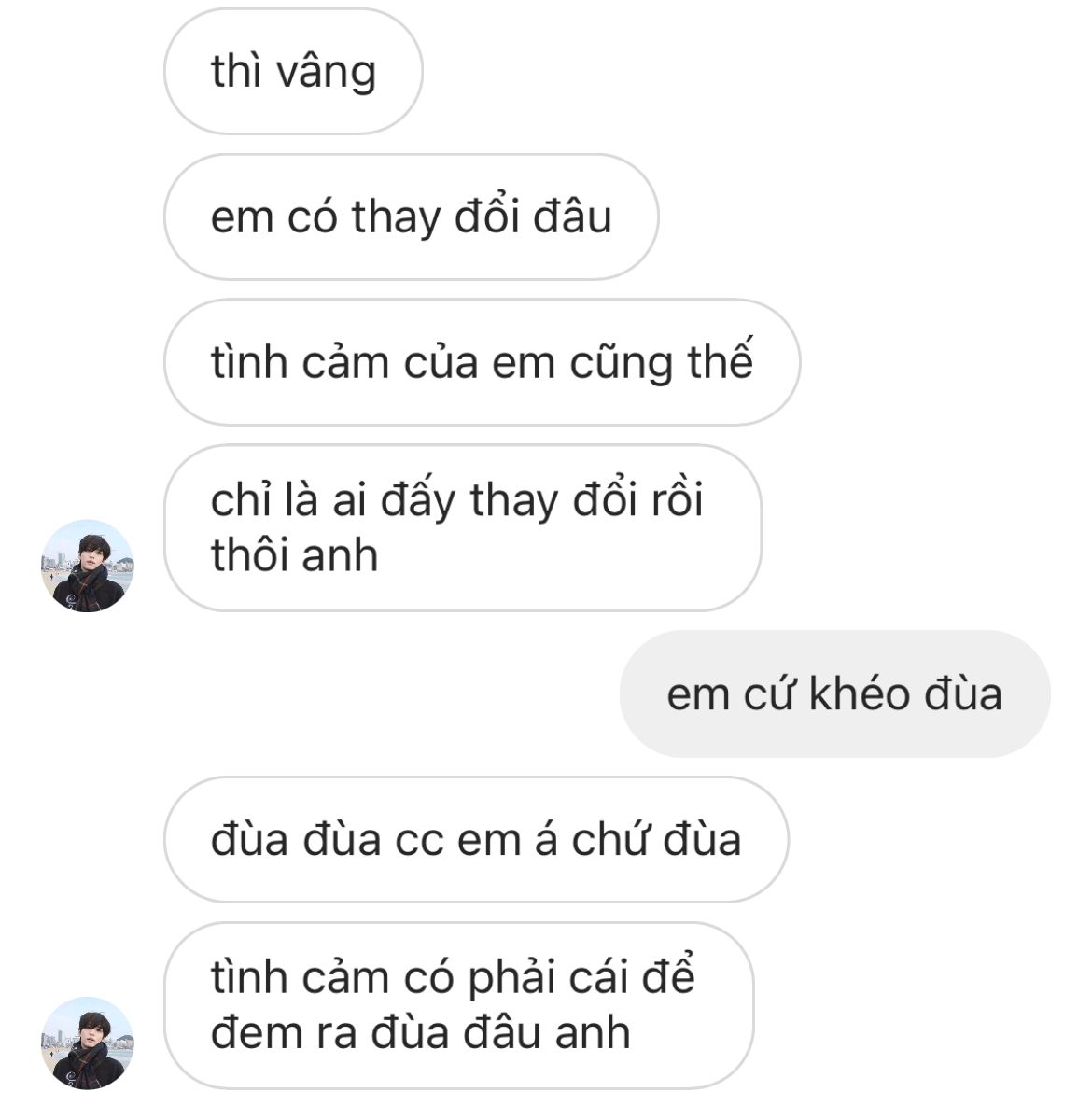The image size is (1092, 1120).
Task: Tap the 'đùa đùa cc em á chứ đùa' bubble
Action: click(476, 839)
